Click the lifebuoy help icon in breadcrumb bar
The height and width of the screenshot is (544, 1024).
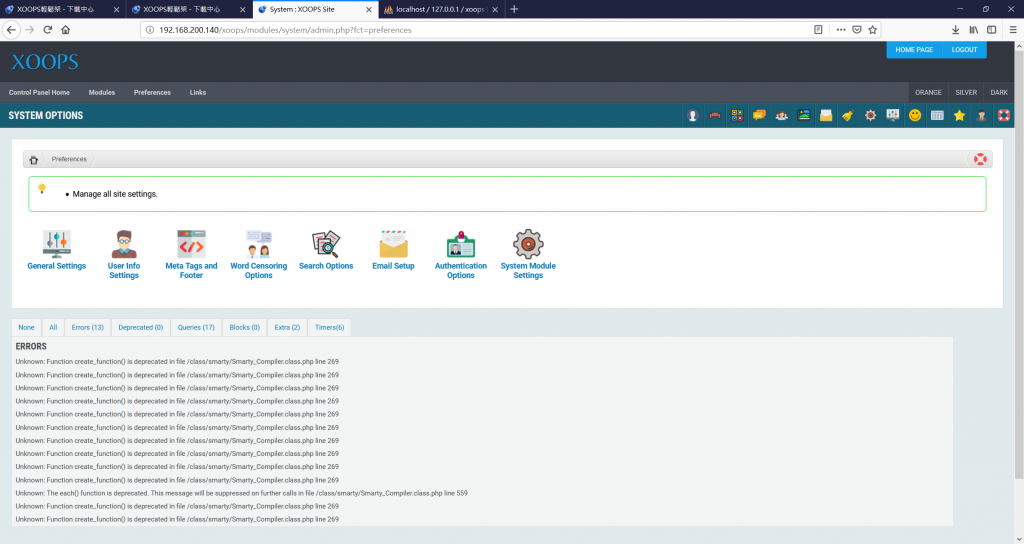980,159
